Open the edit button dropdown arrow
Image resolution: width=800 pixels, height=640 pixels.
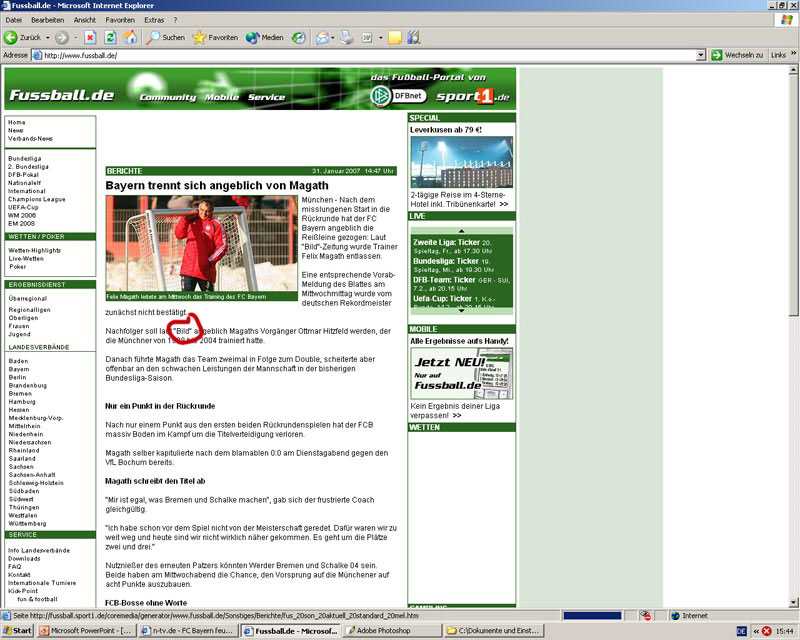(x=381, y=37)
